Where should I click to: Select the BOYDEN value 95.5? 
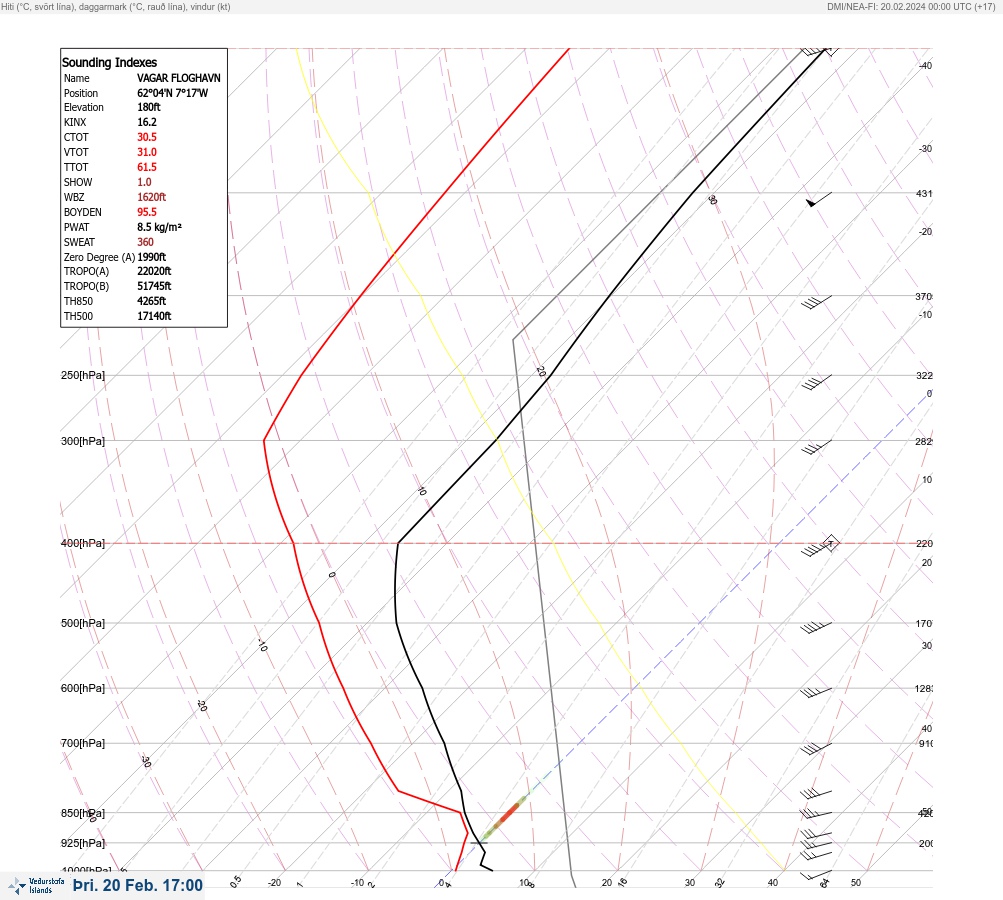146,212
